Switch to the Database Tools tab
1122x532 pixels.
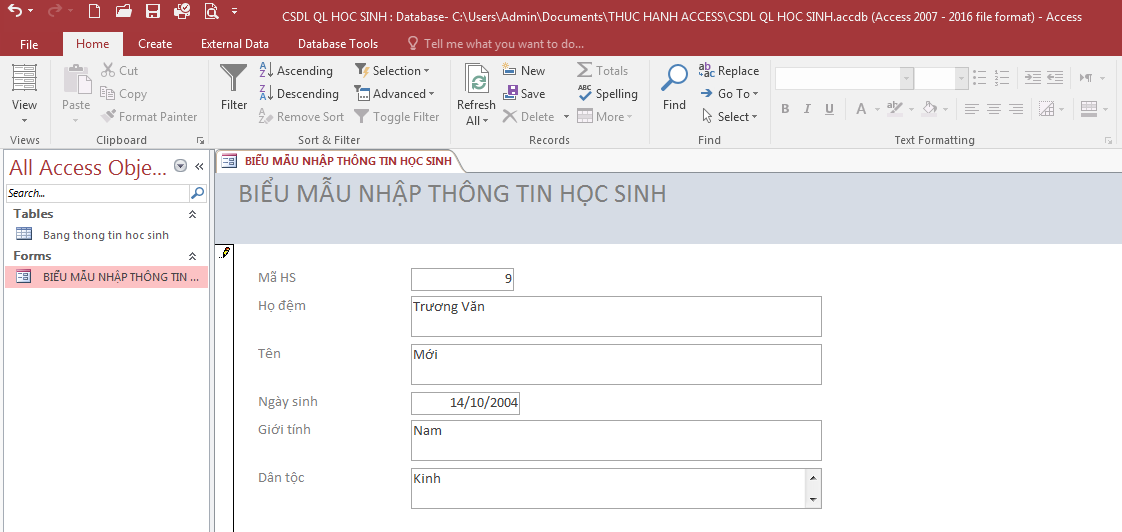click(x=338, y=44)
